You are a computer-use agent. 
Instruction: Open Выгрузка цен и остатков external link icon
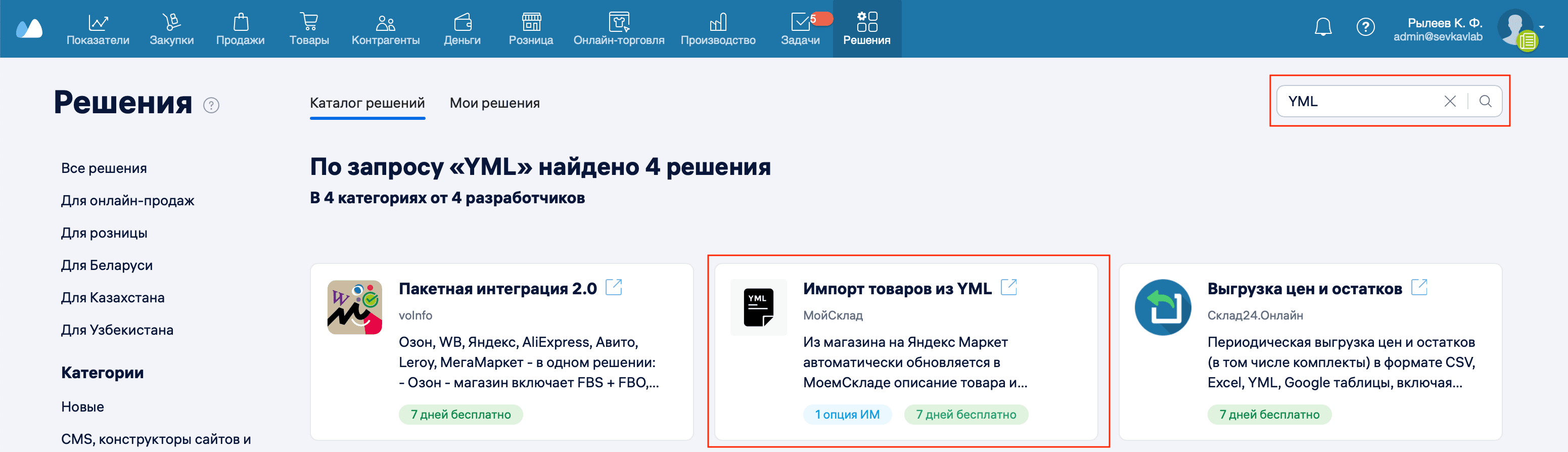pyautogui.click(x=1419, y=287)
